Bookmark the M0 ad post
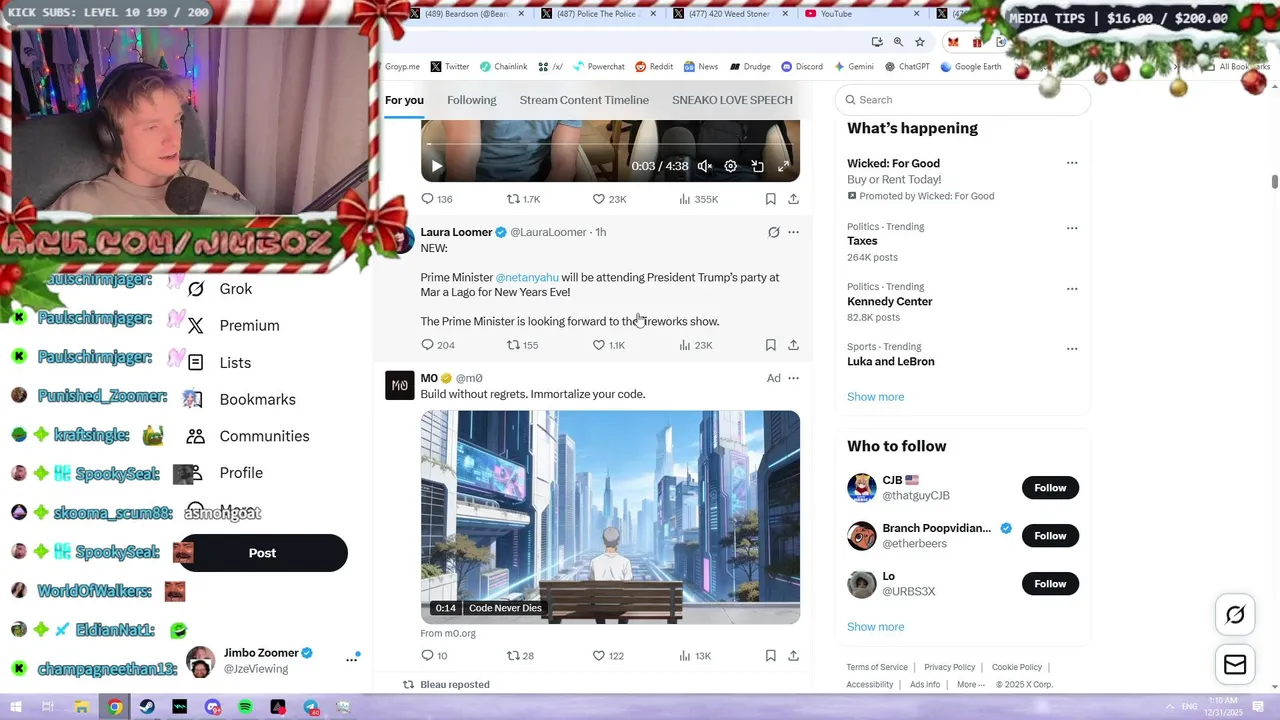 tap(770, 656)
